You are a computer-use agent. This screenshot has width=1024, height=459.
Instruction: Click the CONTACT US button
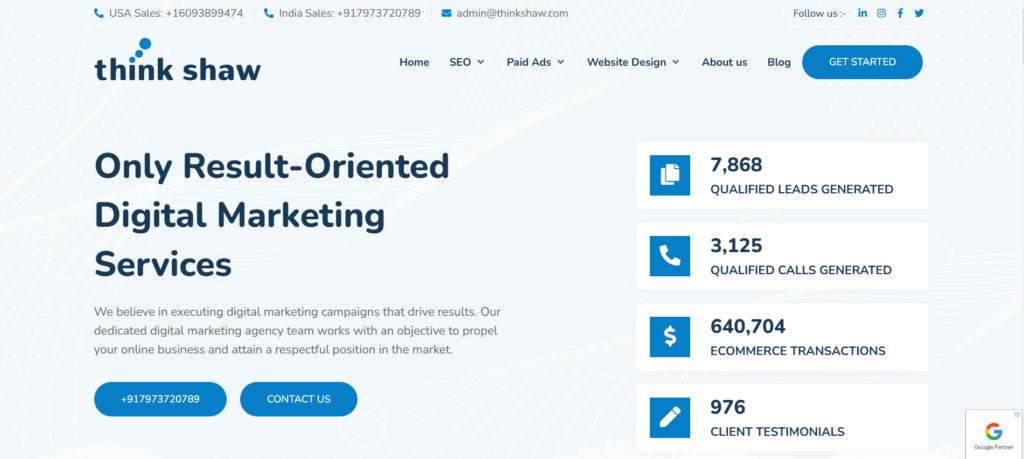pos(298,399)
